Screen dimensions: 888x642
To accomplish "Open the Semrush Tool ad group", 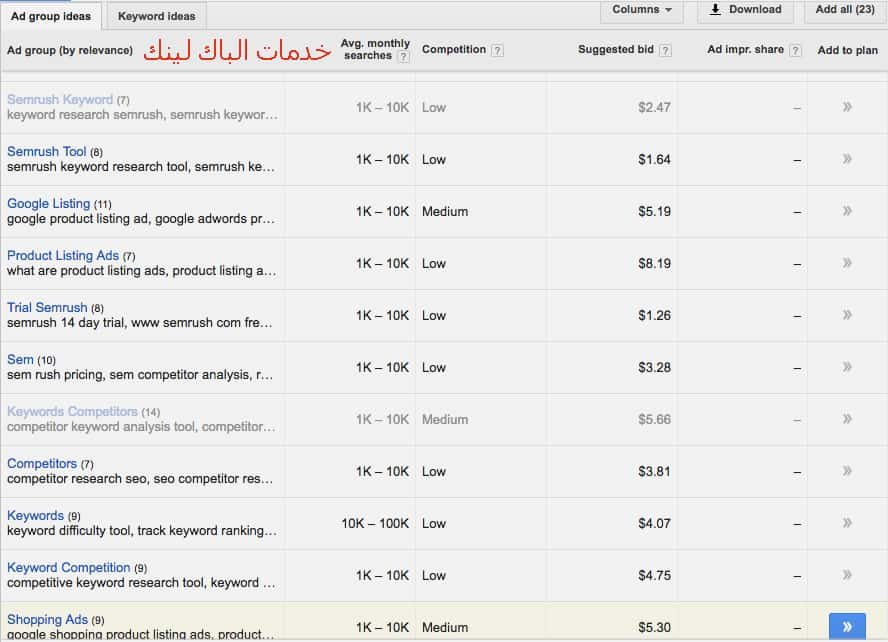I will (48, 151).
